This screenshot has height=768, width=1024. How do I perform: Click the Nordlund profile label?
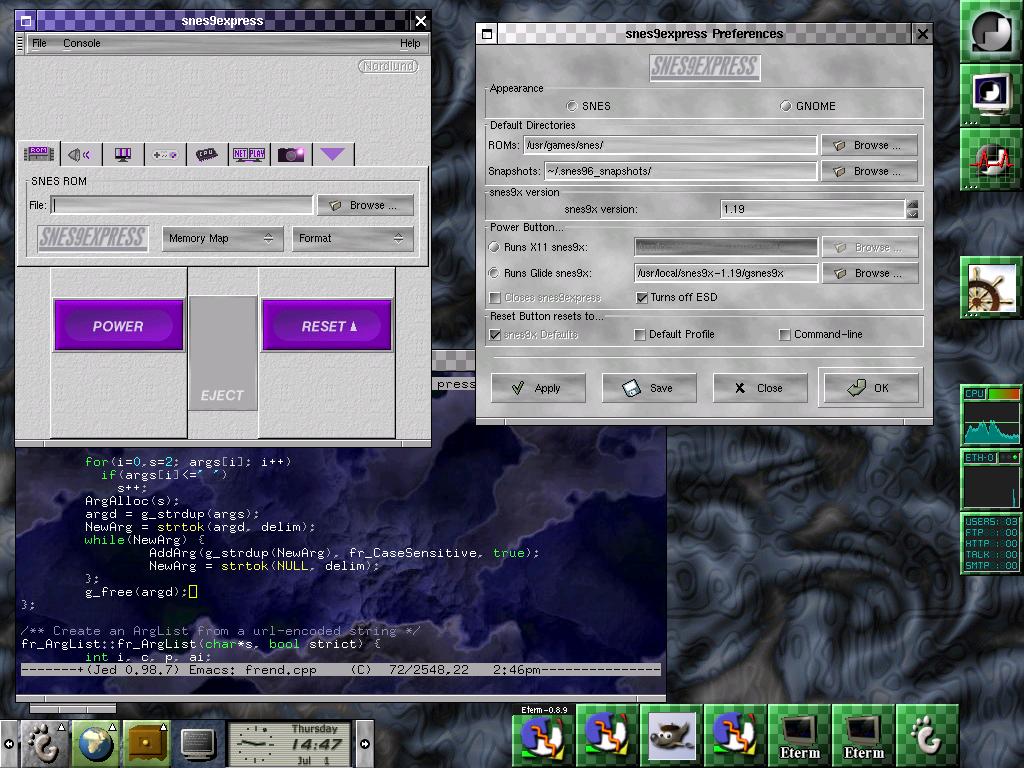(x=388, y=66)
